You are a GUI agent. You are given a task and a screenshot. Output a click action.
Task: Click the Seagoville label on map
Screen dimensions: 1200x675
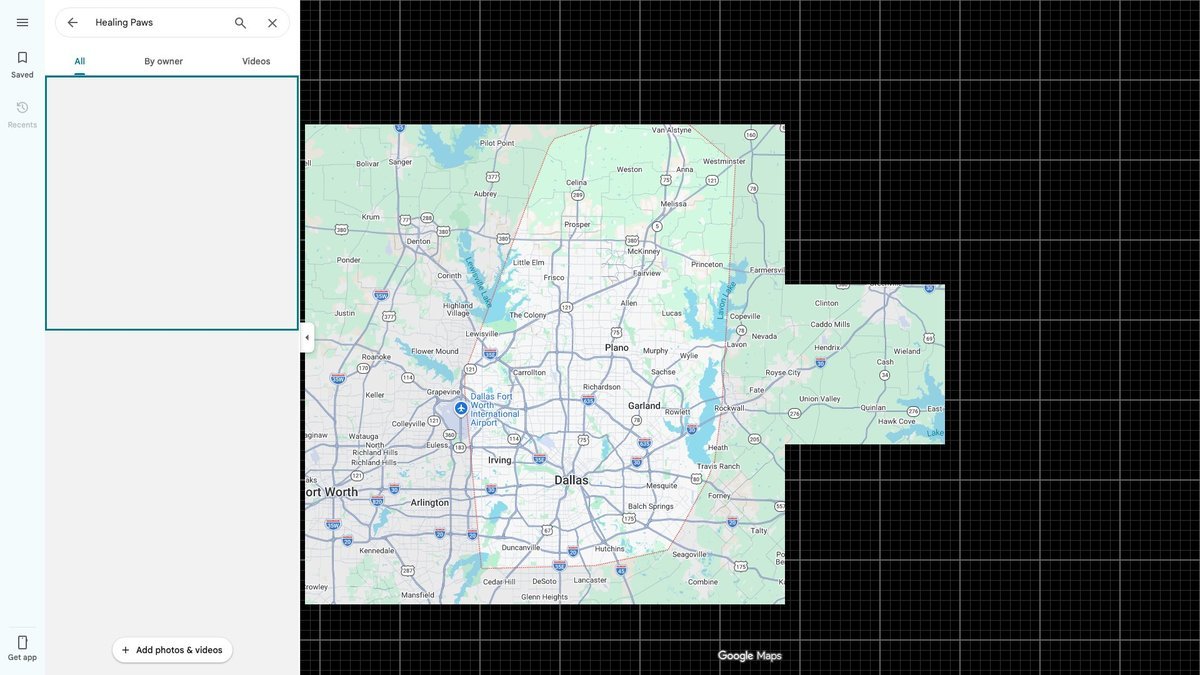point(690,554)
